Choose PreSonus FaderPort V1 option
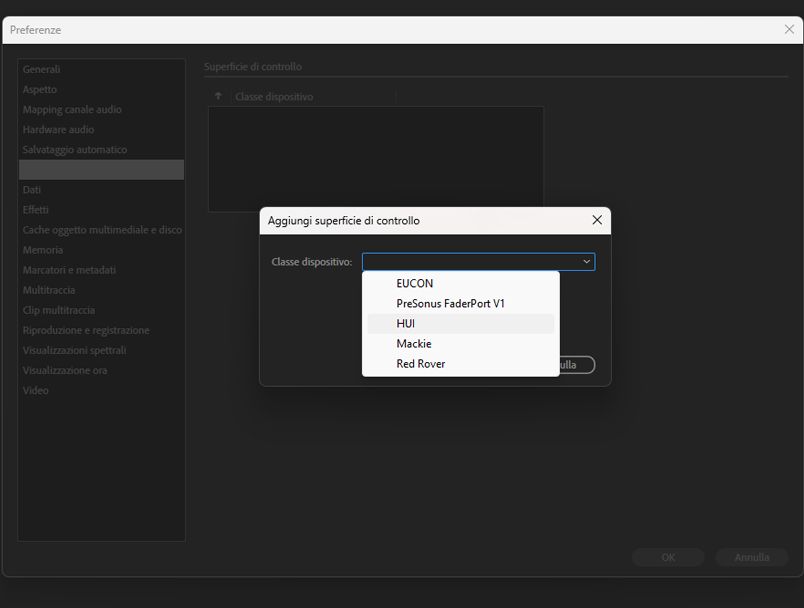 (460, 303)
